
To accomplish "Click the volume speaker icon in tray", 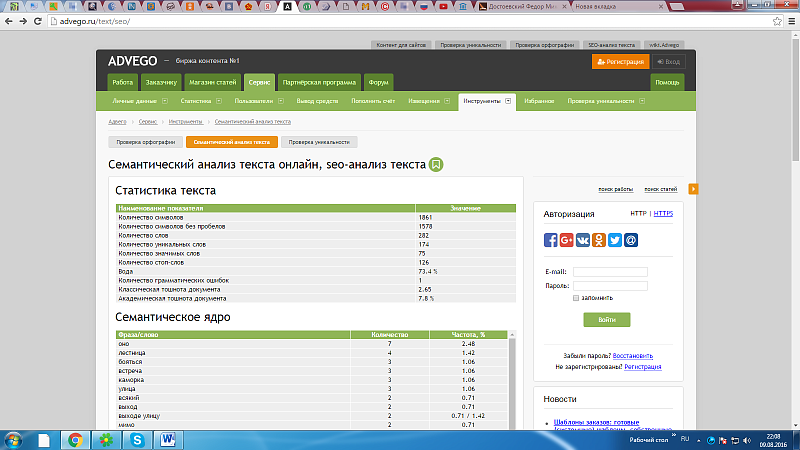I will tap(747, 440).
